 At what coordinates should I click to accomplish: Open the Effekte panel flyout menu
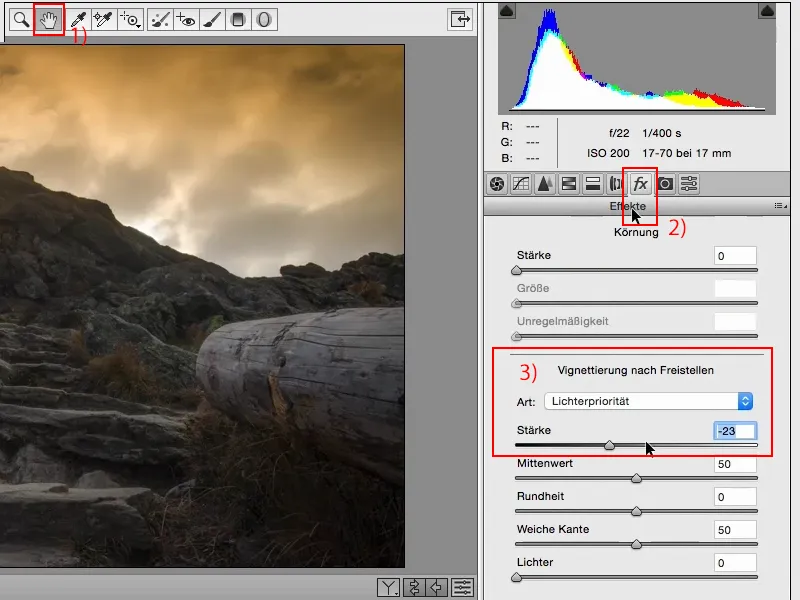(780, 206)
